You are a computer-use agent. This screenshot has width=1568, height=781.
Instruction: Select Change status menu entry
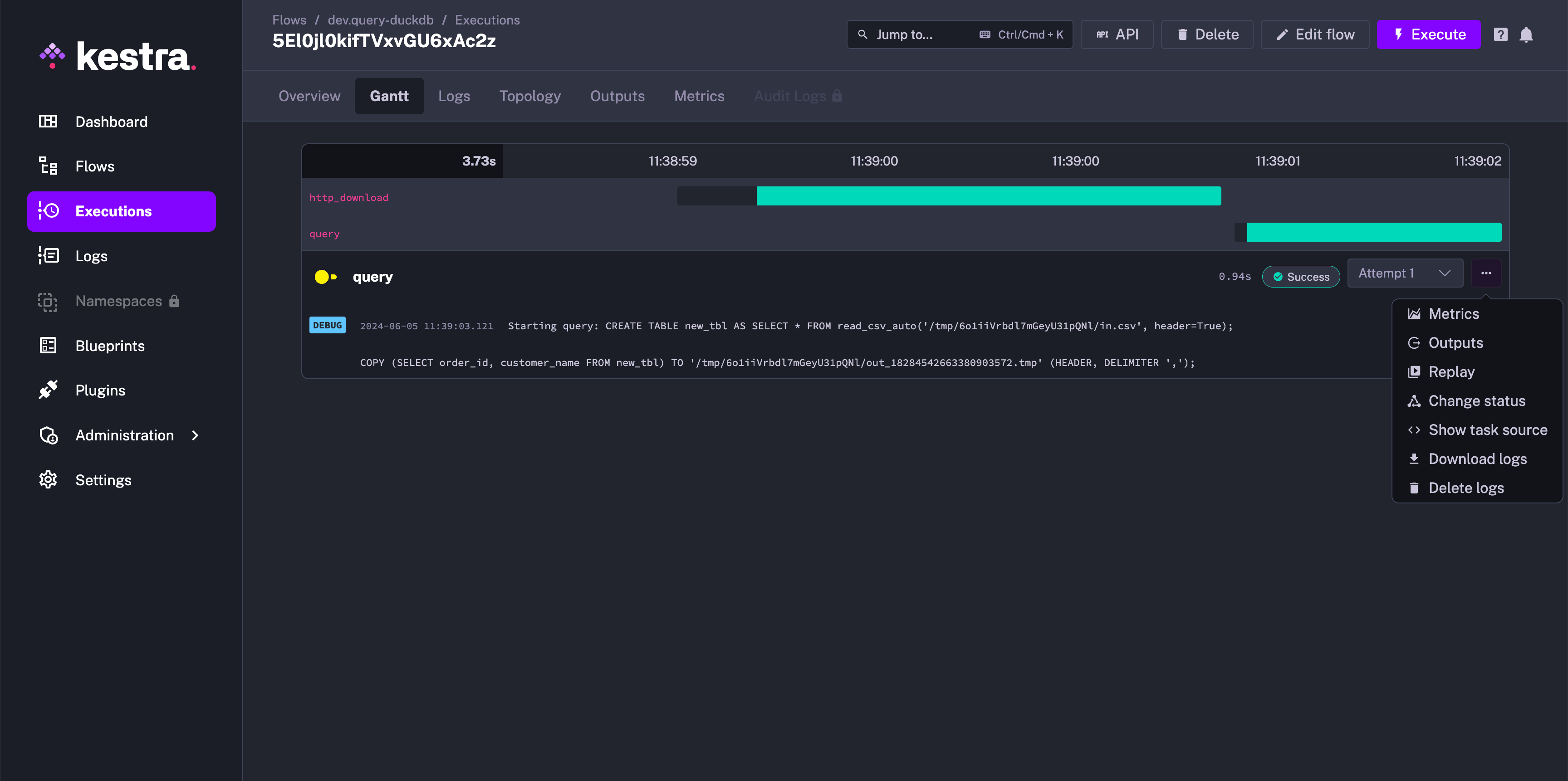point(1477,401)
